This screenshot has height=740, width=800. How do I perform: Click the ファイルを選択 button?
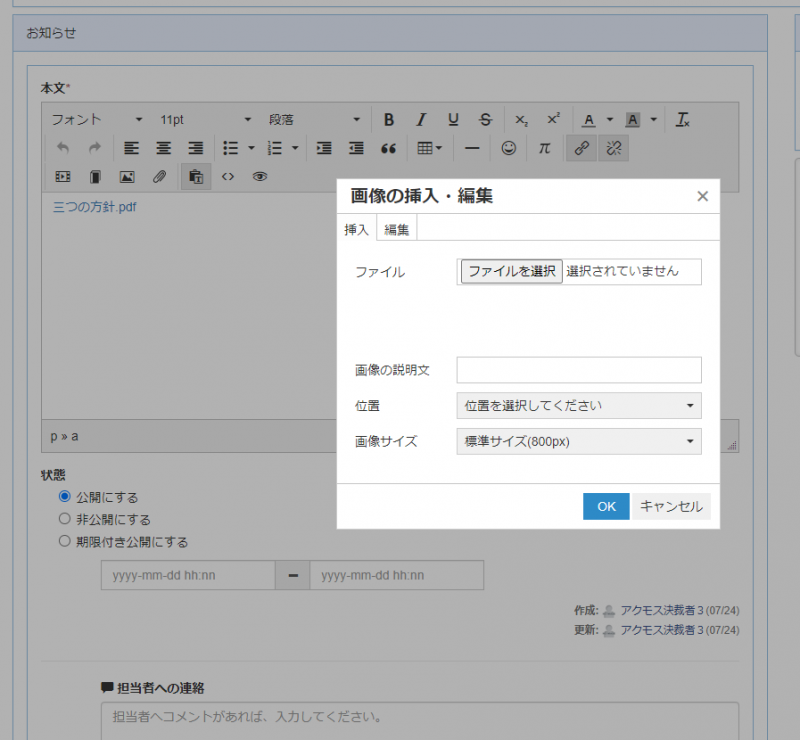point(511,271)
